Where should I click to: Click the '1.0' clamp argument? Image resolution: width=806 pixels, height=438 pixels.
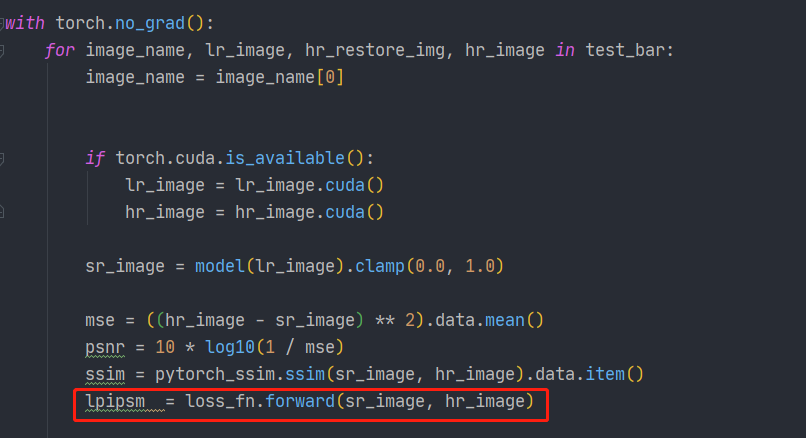480,266
